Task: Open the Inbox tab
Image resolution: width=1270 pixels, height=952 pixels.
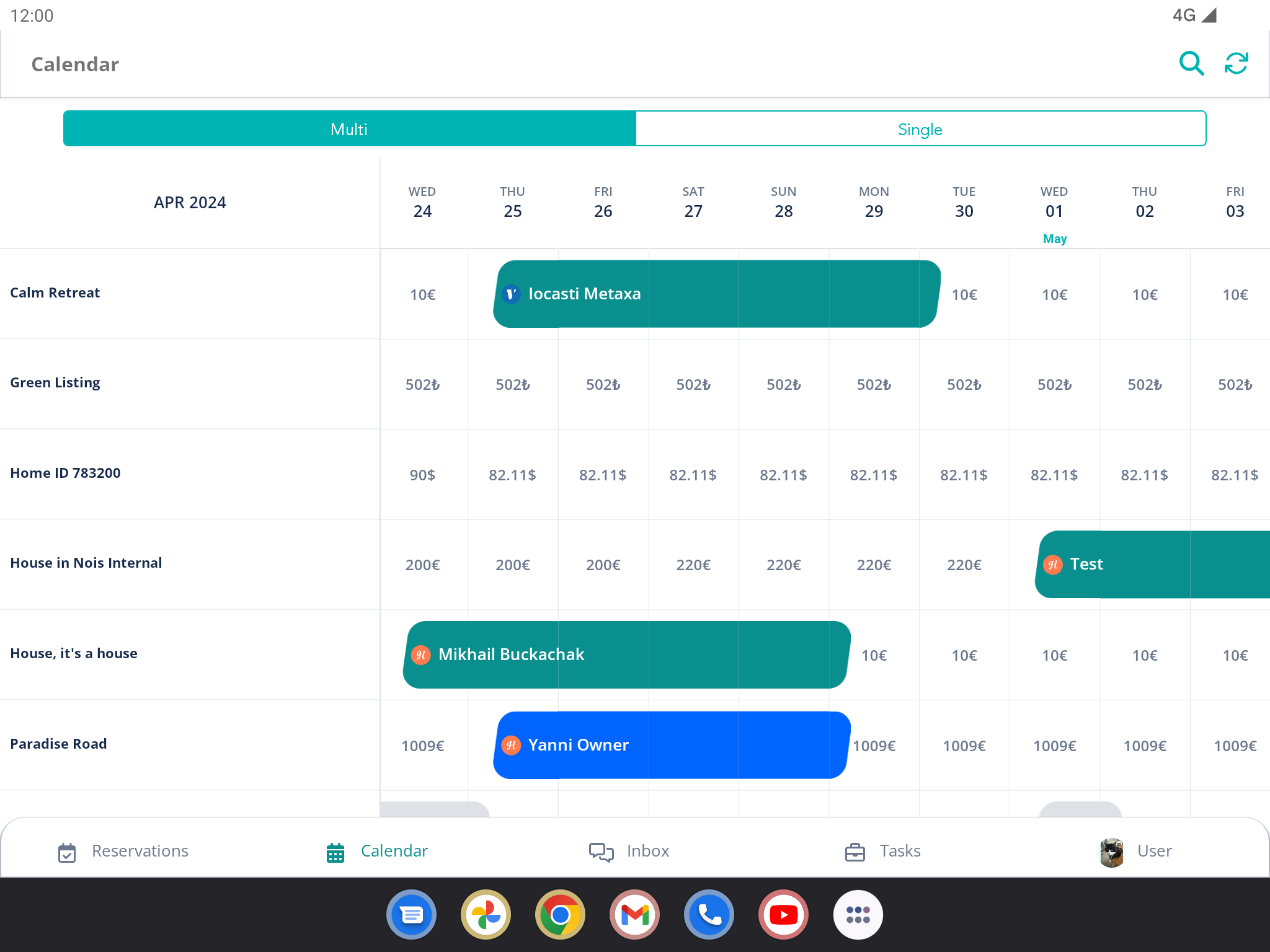Action: coord(629,852)
